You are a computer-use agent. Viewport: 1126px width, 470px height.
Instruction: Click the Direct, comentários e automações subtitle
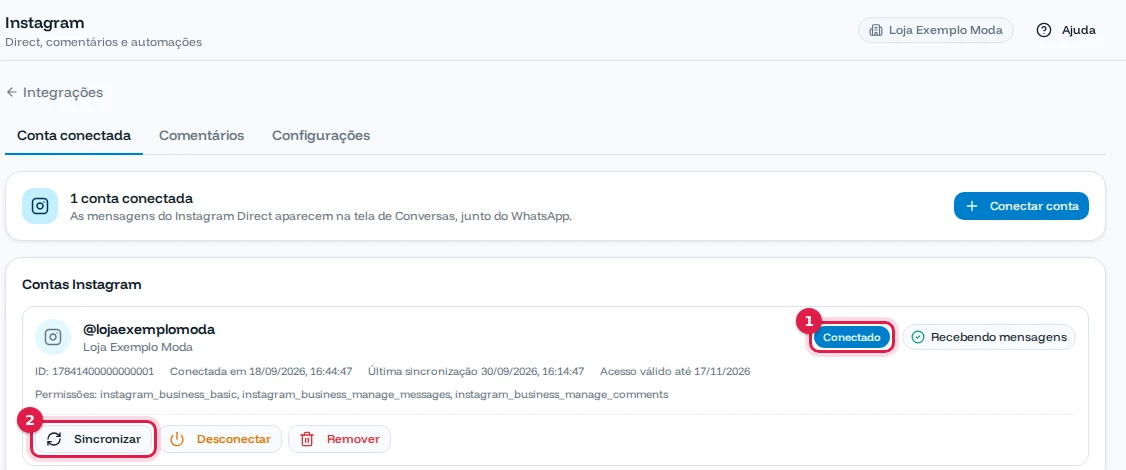[x=103, y=42]
